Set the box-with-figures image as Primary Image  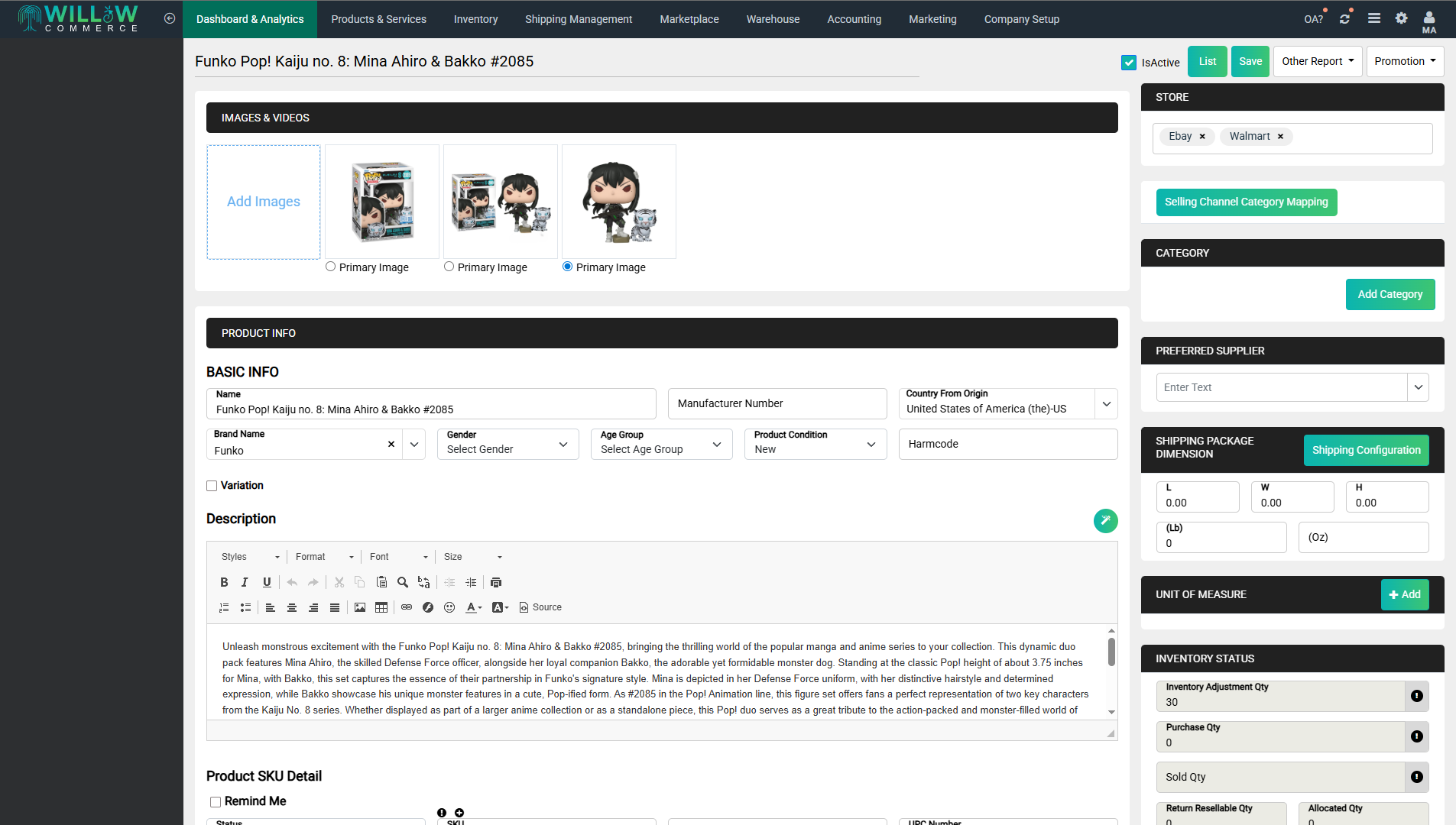[x=449, y=267]
